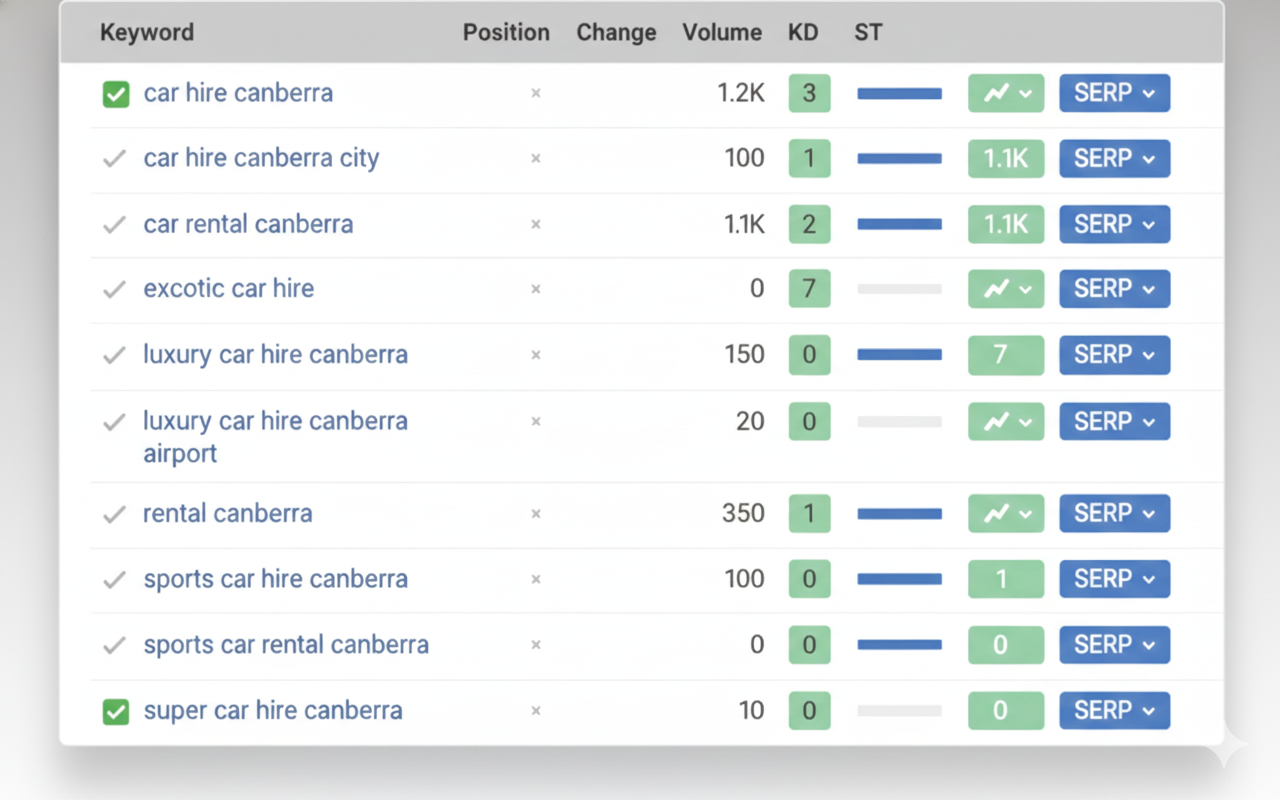Open the SERP dropdown for car rental canberra
Image resolution: width=1280 pixels, height=800 pixels.
1114,224
